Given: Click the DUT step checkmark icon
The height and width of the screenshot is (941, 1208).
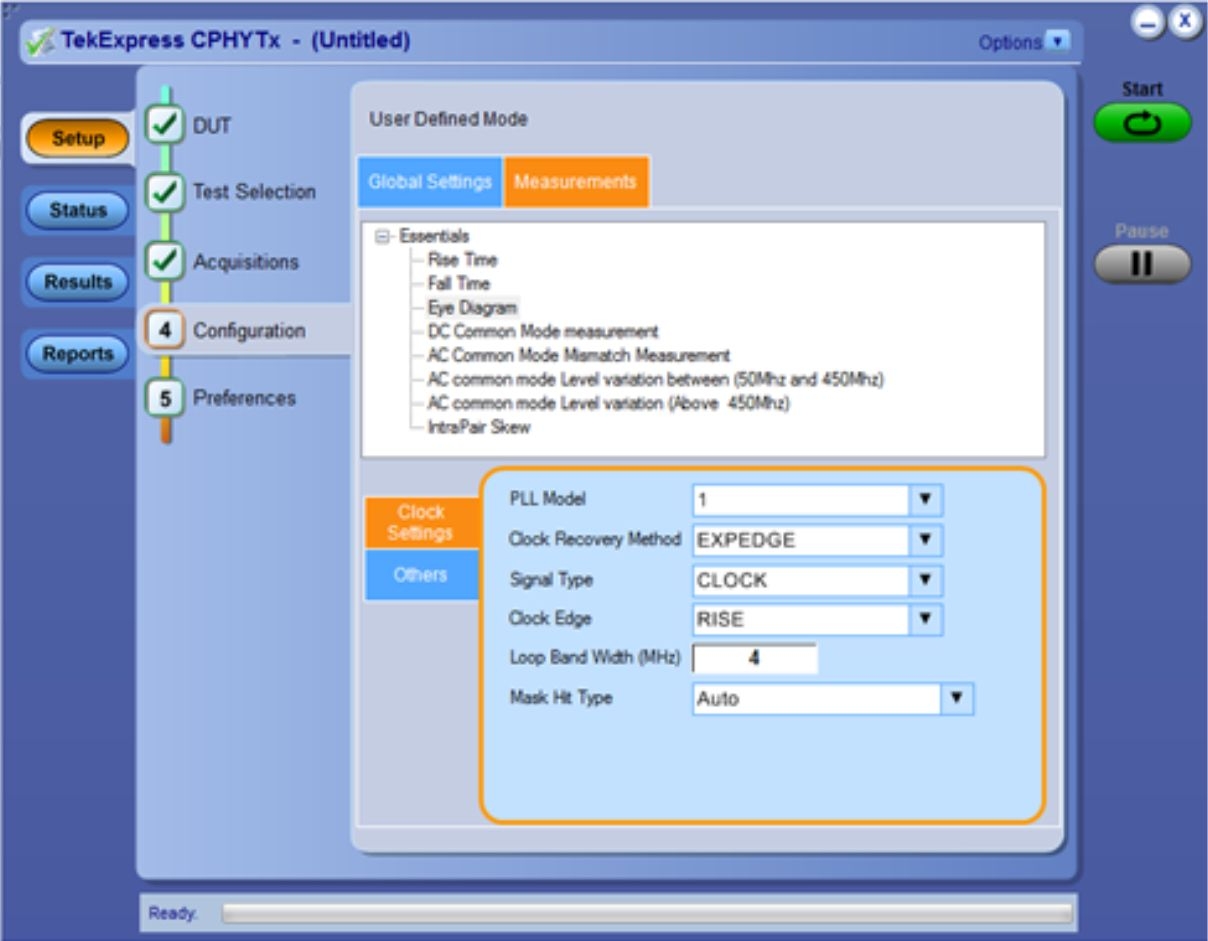Looking at the screenshot, I should click(x=165, y=126).
